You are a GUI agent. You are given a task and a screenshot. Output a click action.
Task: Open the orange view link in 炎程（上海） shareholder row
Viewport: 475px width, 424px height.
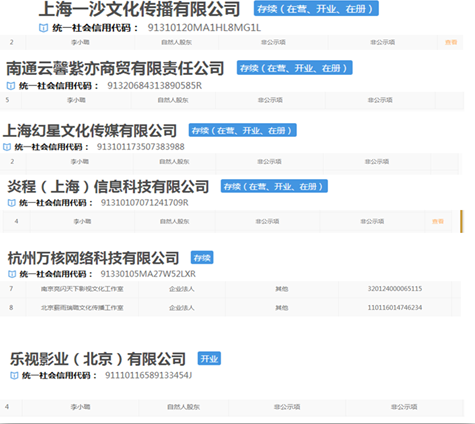pos(438,221)
